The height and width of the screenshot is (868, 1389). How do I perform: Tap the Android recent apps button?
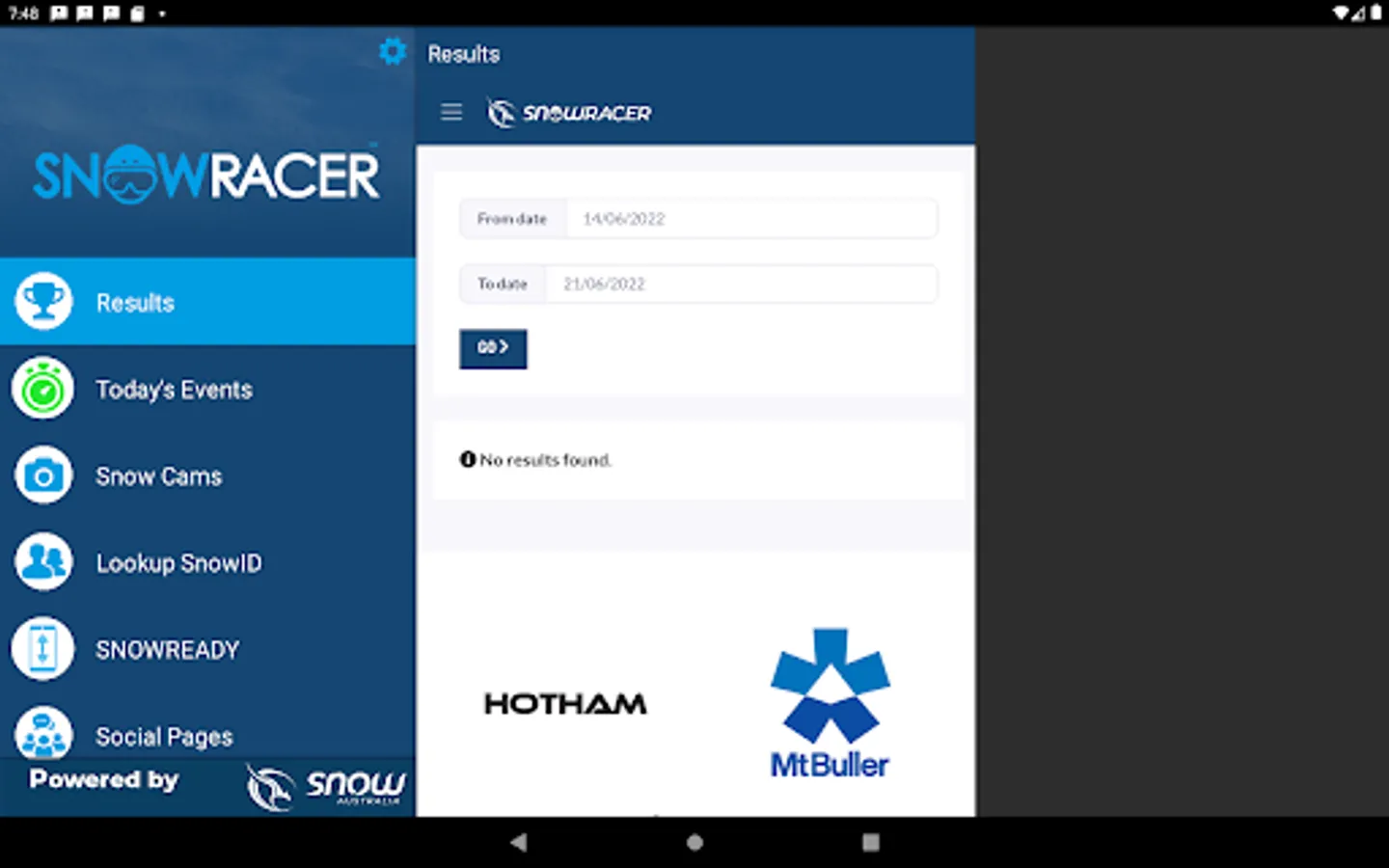[x=871, y=842]
